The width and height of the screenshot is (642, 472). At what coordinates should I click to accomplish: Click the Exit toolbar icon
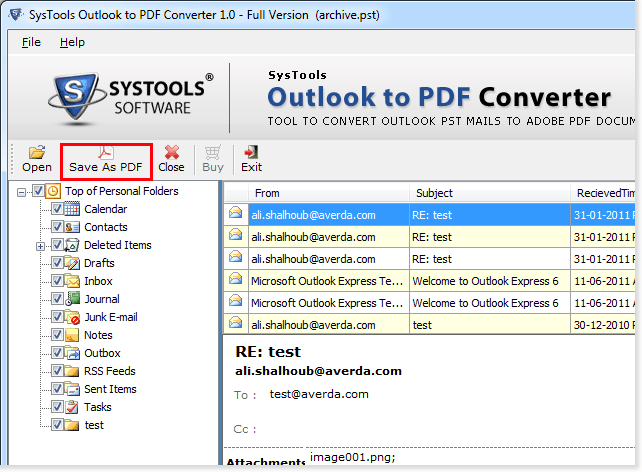[251, 152]
